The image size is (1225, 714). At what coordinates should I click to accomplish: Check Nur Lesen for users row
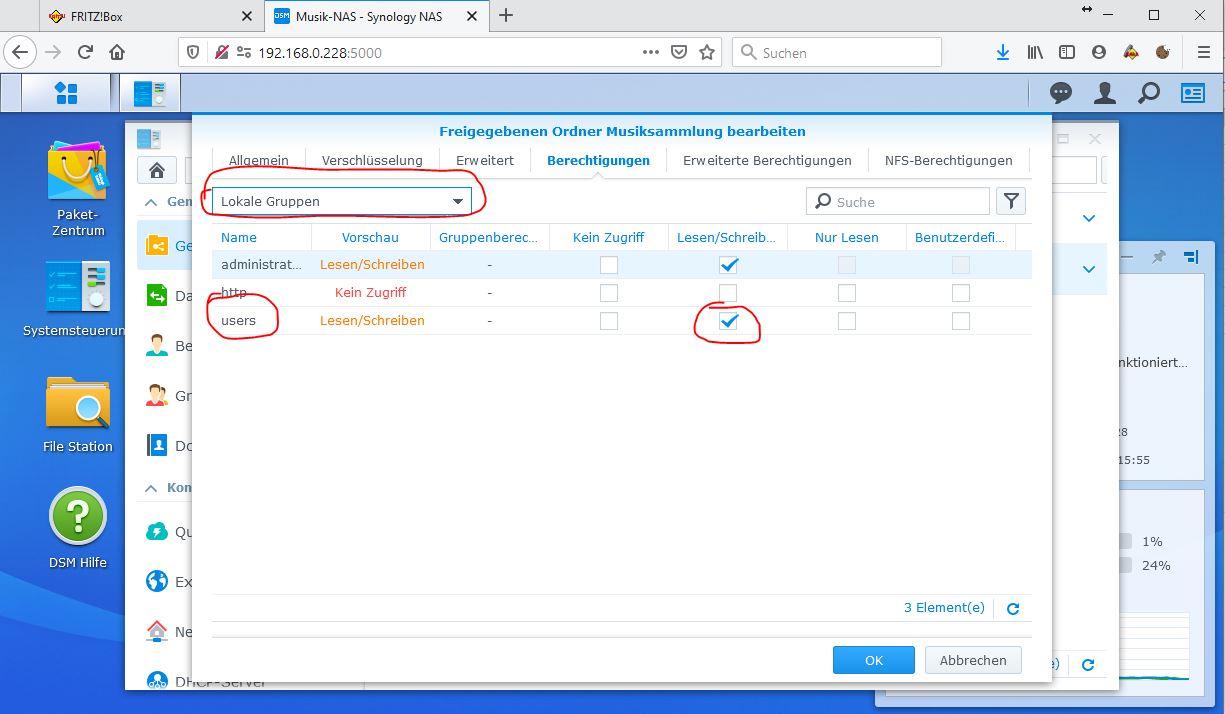tap(847, 321)
